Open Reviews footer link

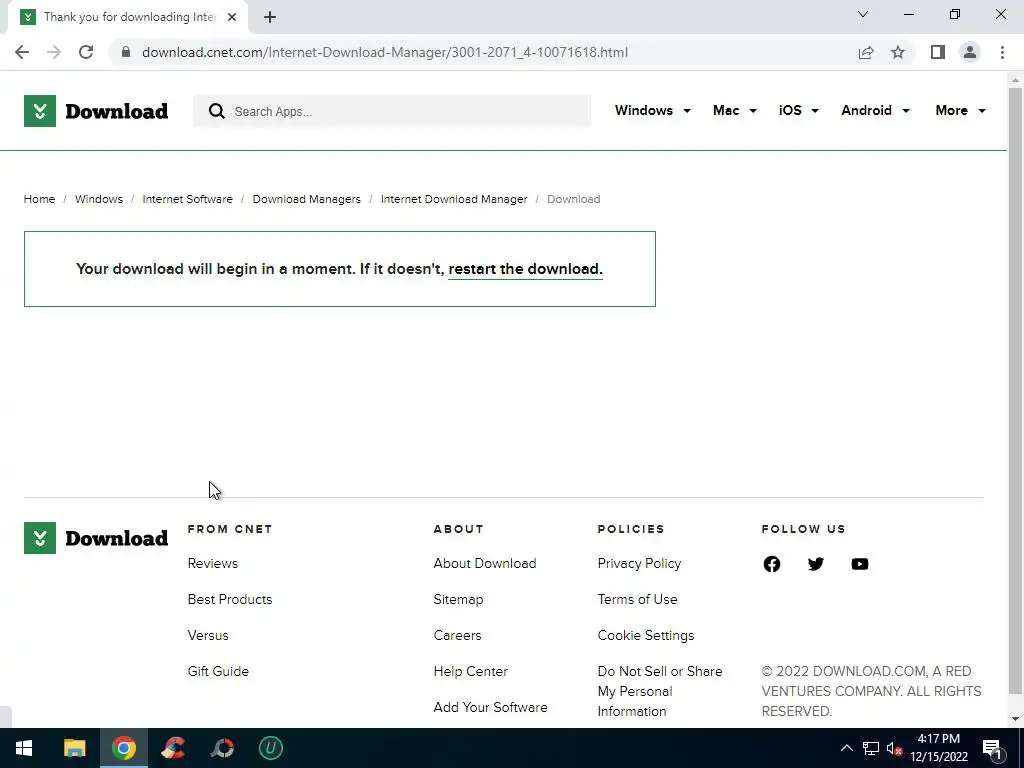pyautogui.click(x=213, y=564)
